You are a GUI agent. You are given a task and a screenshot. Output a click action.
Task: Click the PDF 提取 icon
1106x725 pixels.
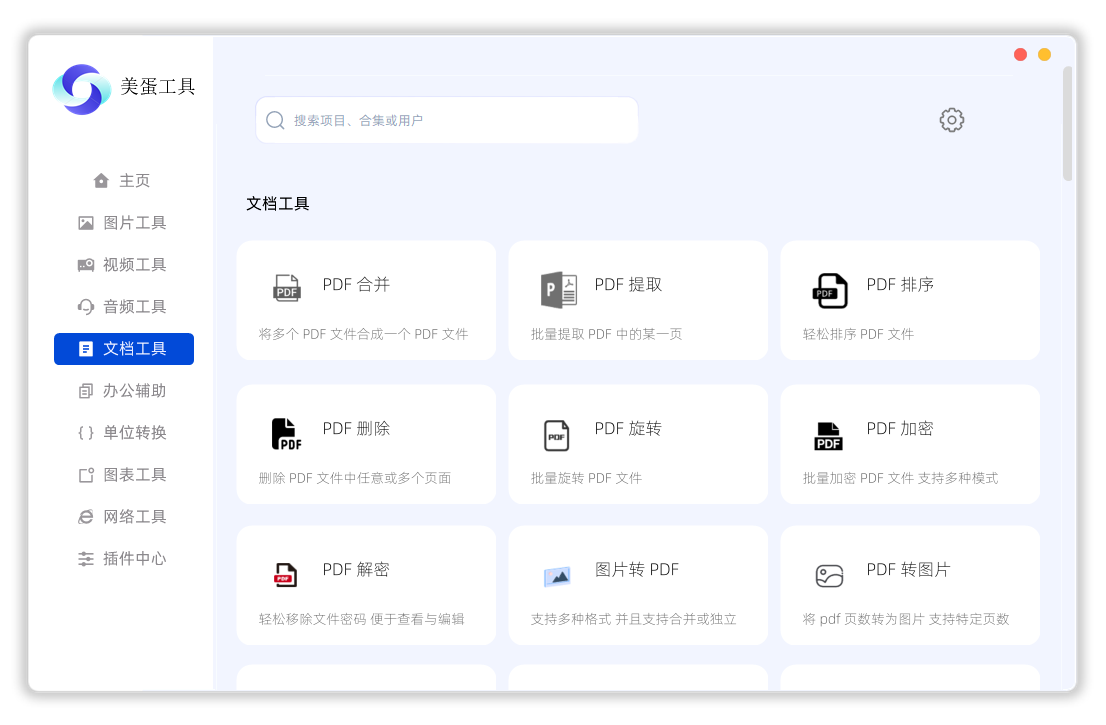559,289
